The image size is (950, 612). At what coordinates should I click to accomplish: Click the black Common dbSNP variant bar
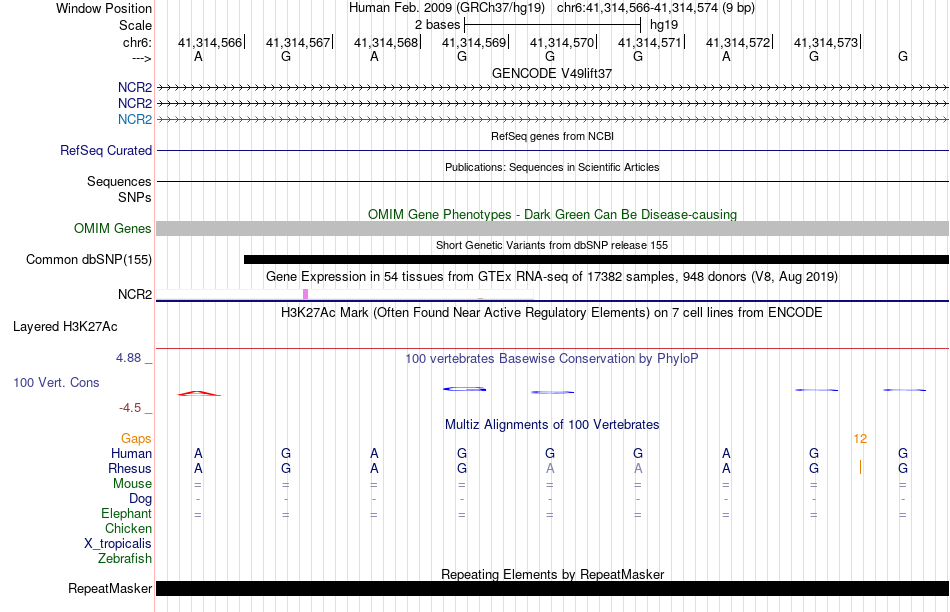596,259
